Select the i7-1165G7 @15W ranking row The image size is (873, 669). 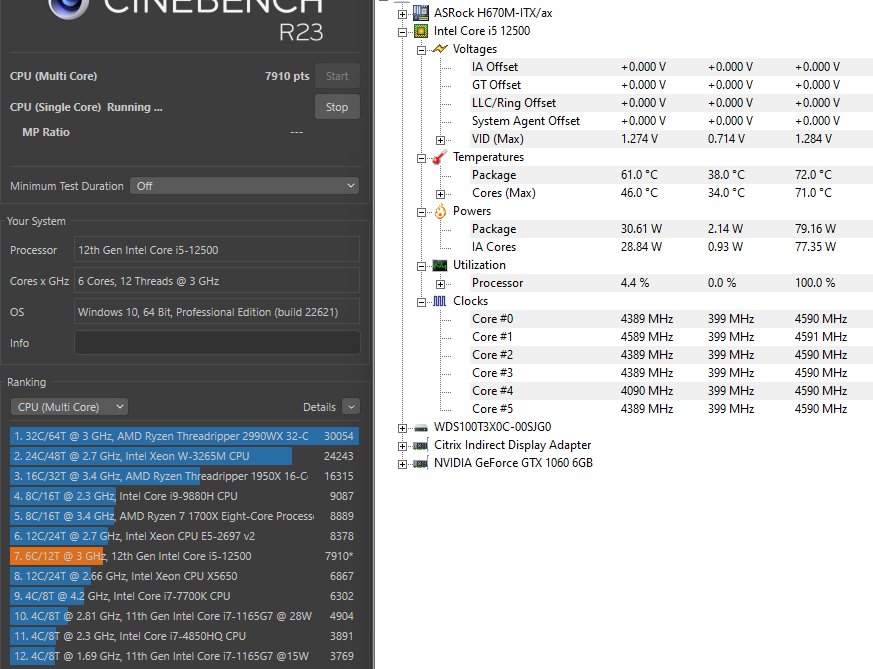pyautogui.click(x=184, y=656)
